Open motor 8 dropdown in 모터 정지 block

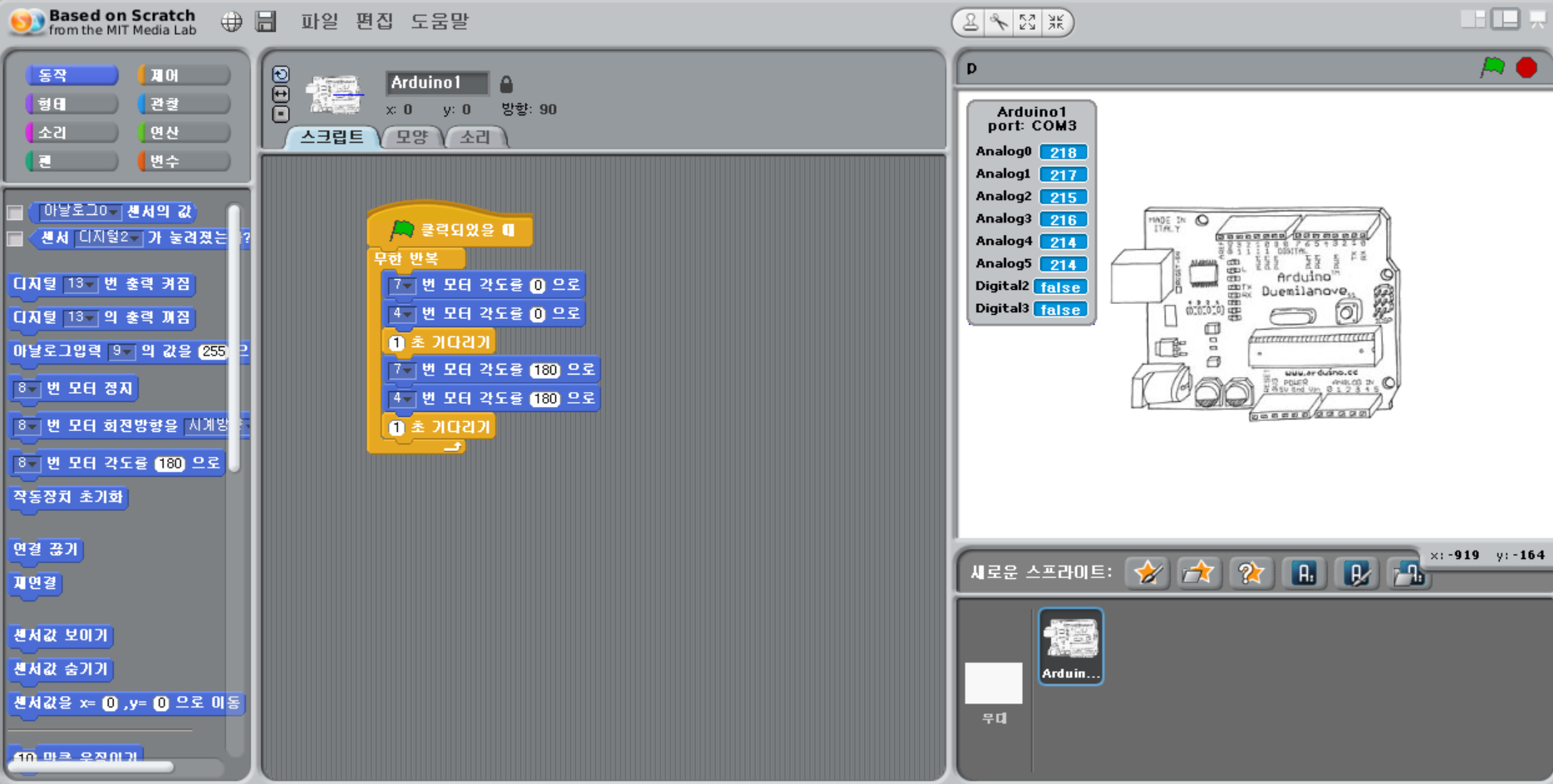click(27, 388)
